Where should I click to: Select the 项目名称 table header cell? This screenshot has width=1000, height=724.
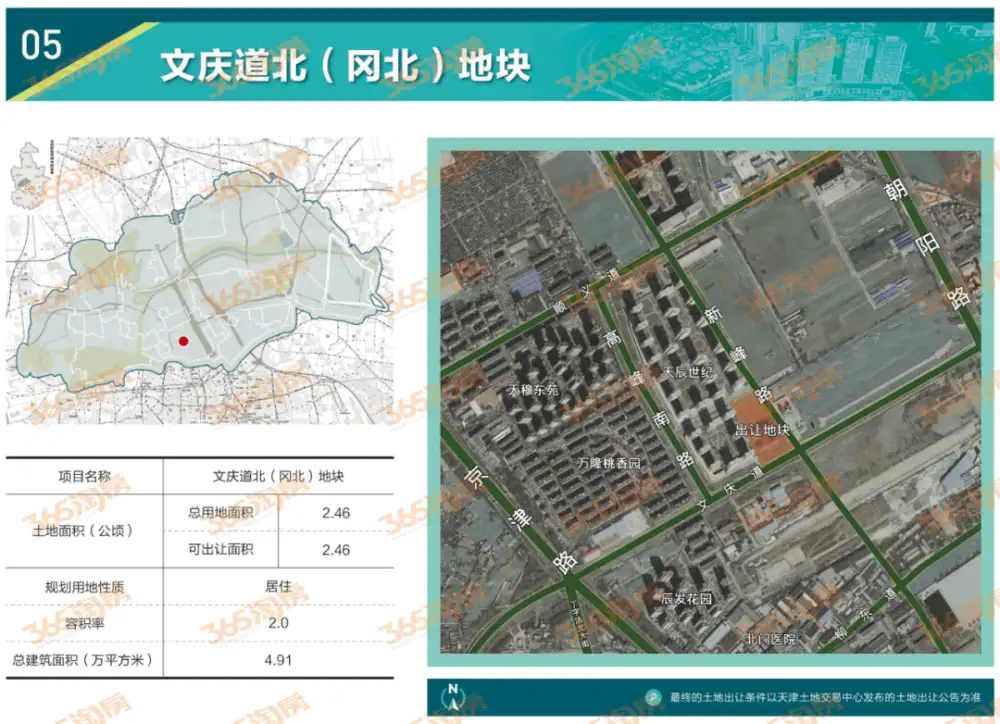(84, 477)
